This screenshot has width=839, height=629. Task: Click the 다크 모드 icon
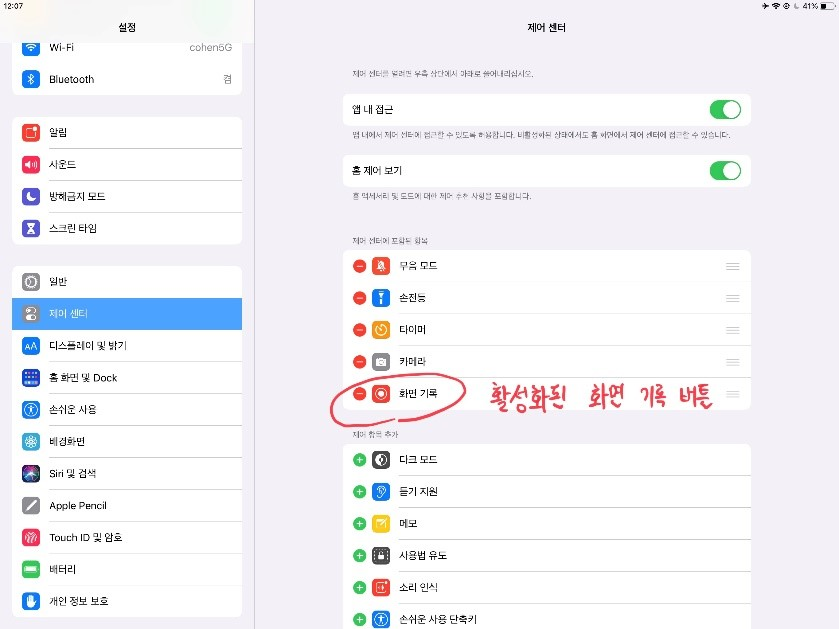pos(381,459)
